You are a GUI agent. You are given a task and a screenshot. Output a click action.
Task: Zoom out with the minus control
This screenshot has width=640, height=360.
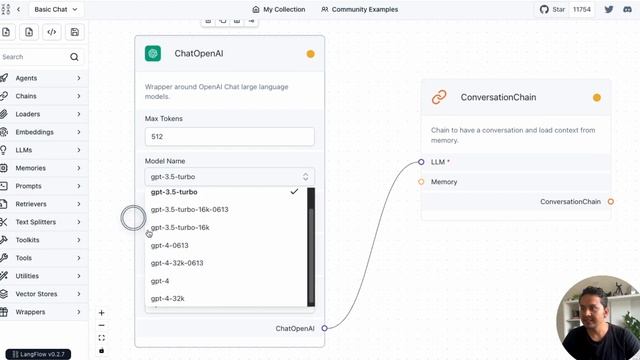pyautogui.click(x=102, y=325)
